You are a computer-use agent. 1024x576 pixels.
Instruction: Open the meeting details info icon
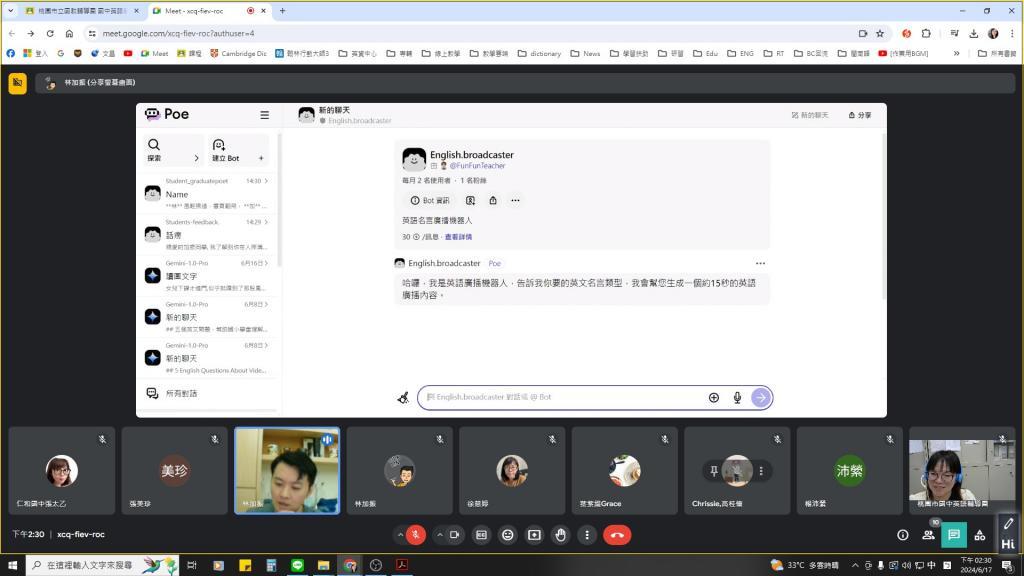click(902, 535)
